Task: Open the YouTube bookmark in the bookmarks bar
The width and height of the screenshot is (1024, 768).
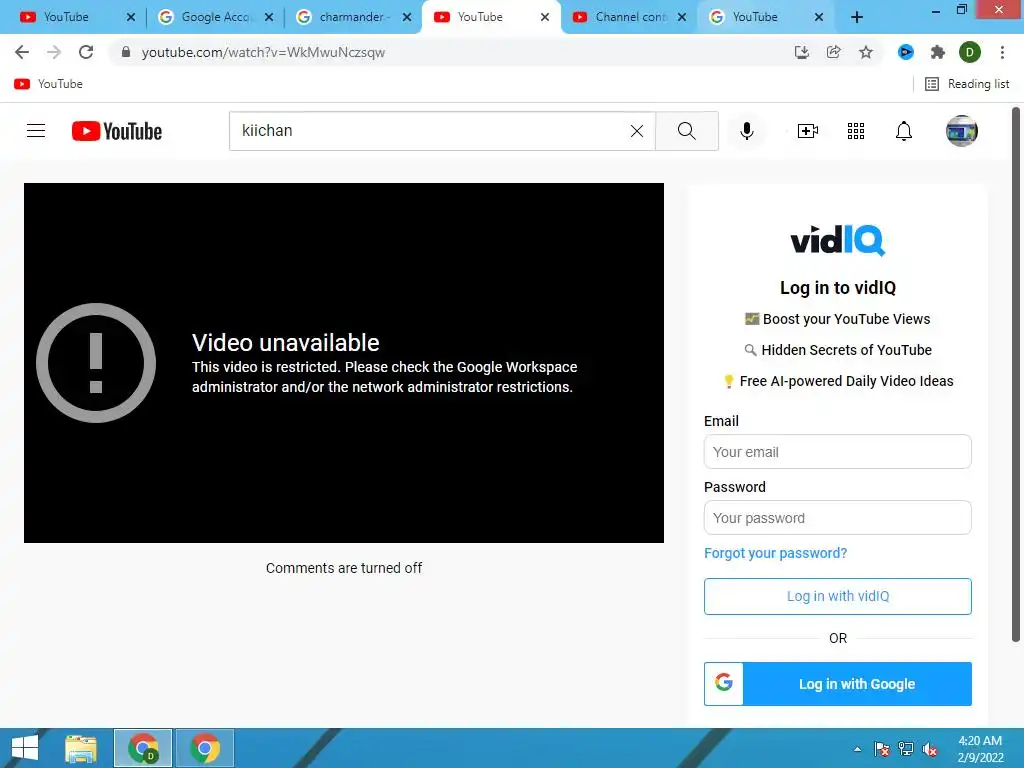Action: coord(49,84)
